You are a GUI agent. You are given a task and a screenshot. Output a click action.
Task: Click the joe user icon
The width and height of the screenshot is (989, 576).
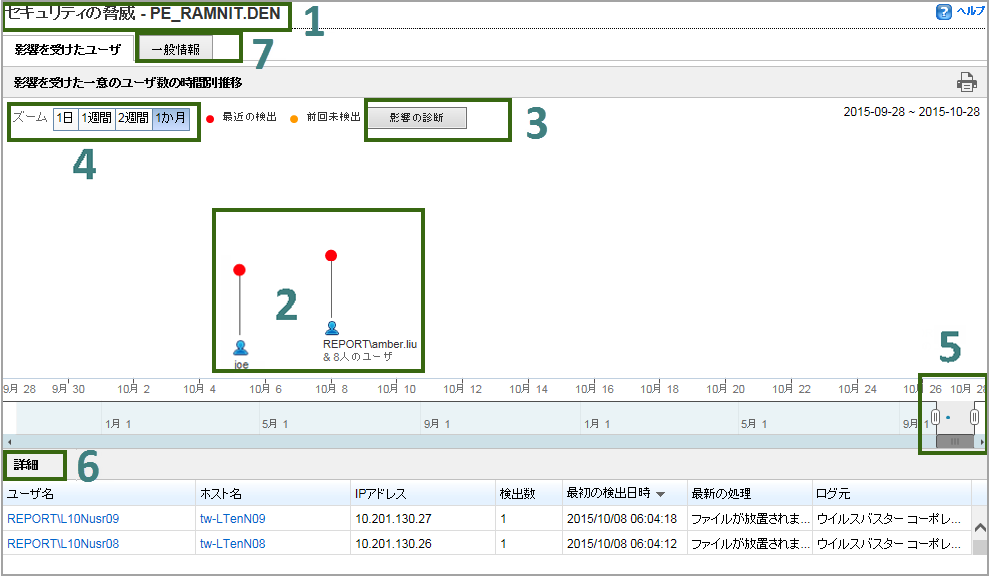[240, 348]
